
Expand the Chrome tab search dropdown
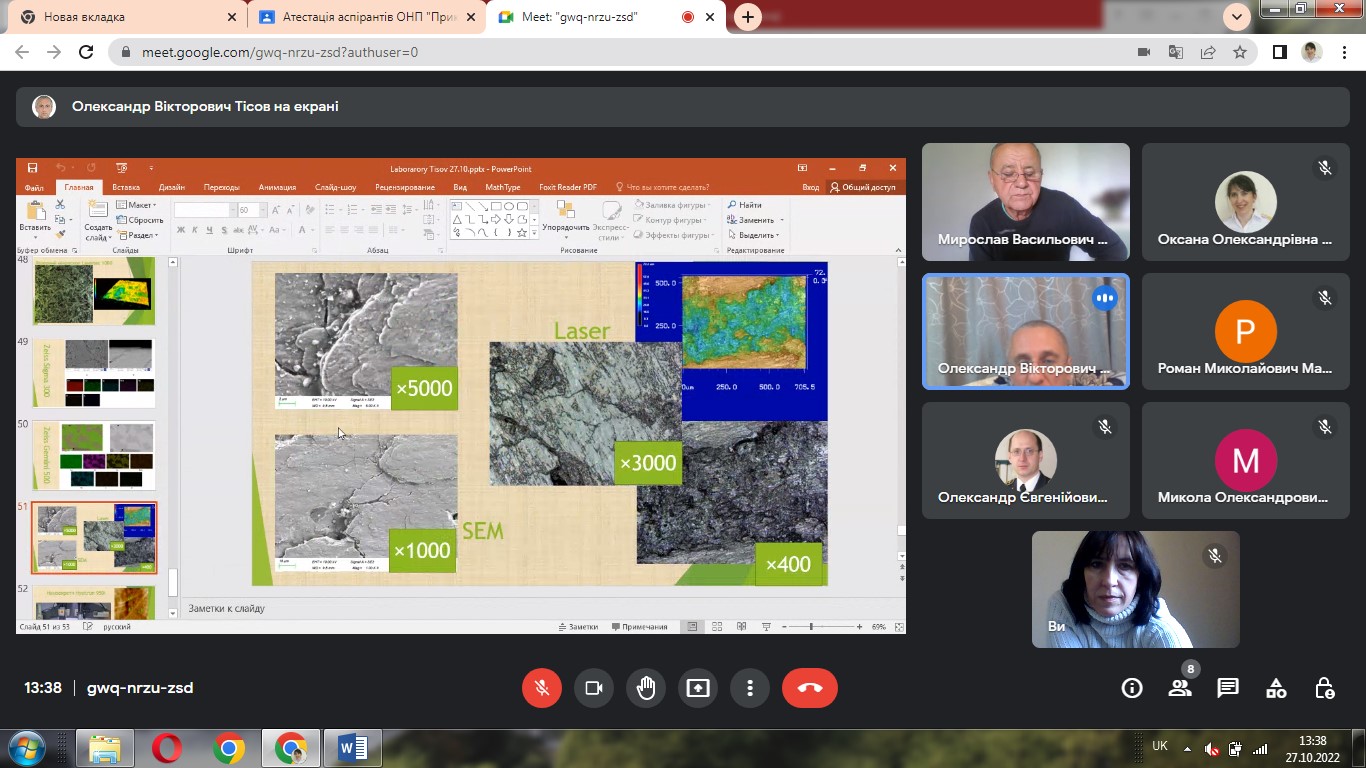click(x=1237, y=17)
